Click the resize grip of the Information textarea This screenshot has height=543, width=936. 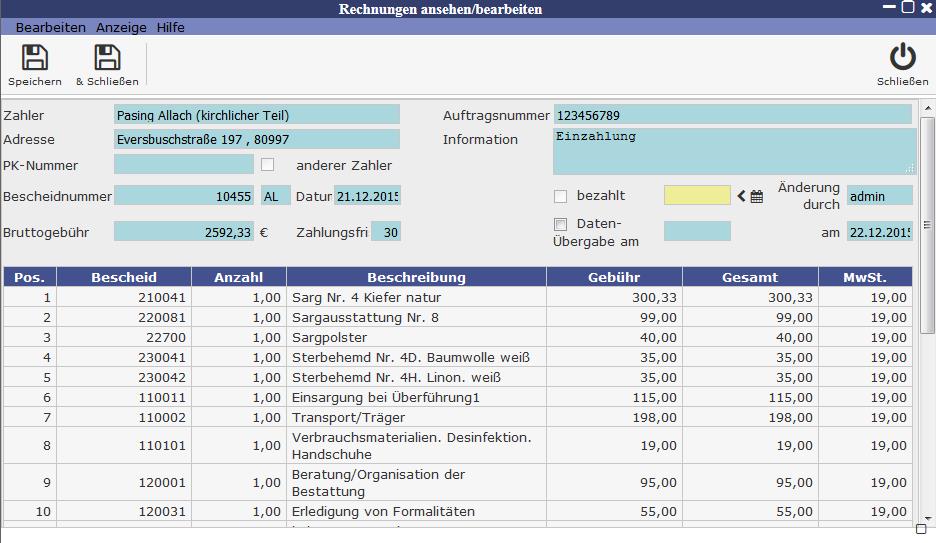click(x=910, y=169)
